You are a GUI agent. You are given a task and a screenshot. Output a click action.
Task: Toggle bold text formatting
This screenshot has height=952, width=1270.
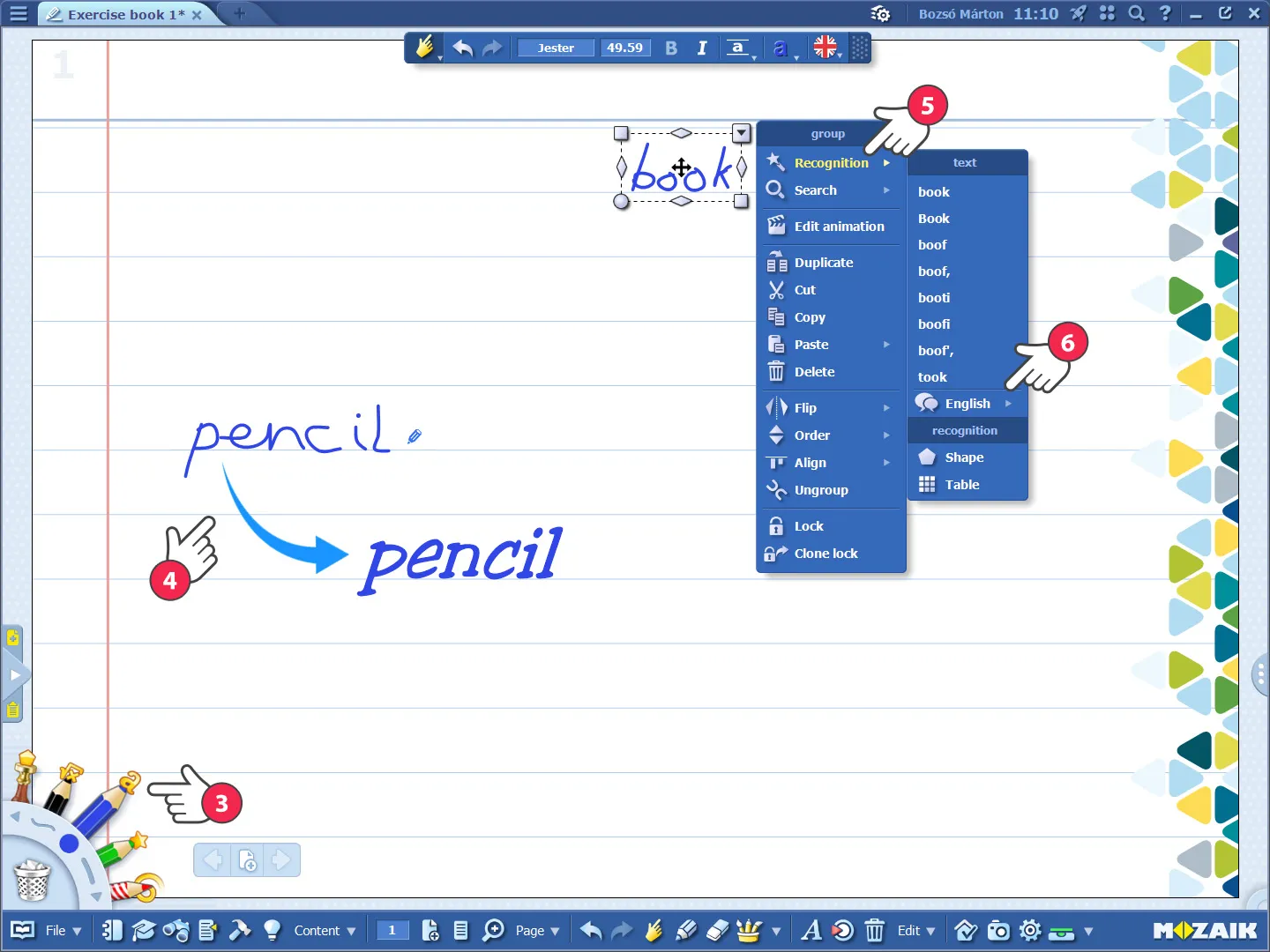click(671, 48)
